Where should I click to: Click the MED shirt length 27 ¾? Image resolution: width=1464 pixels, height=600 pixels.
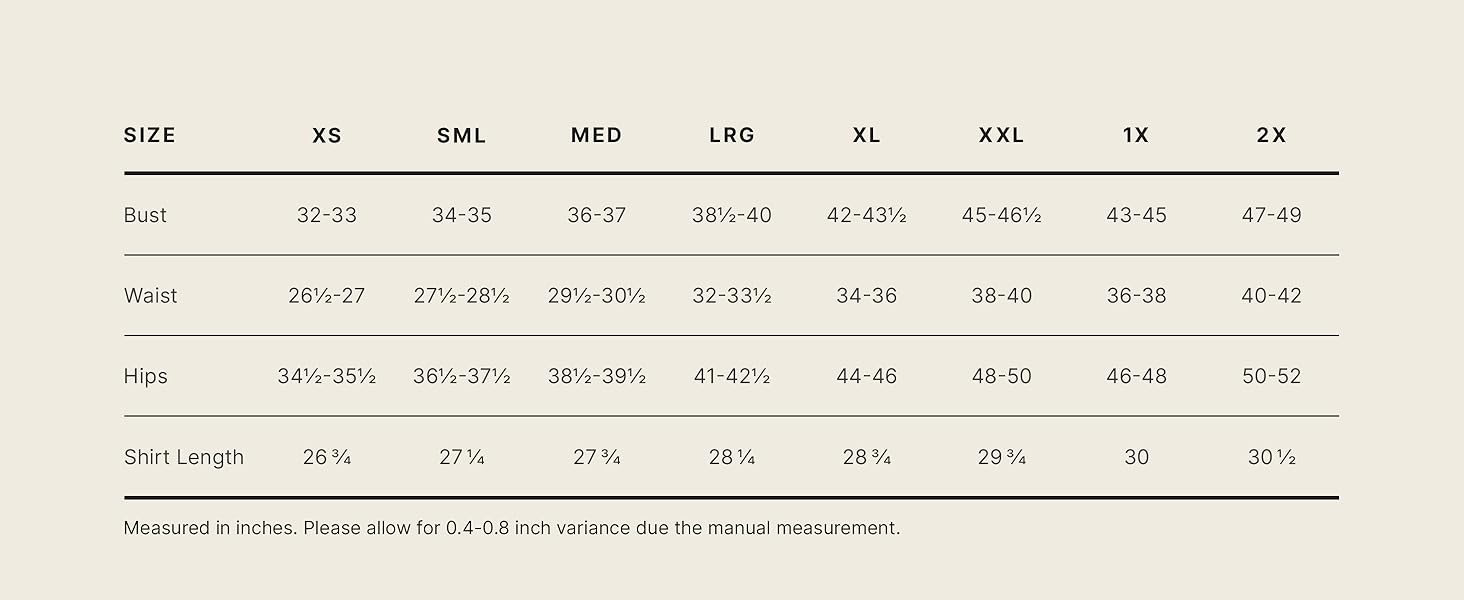(597, 457)
